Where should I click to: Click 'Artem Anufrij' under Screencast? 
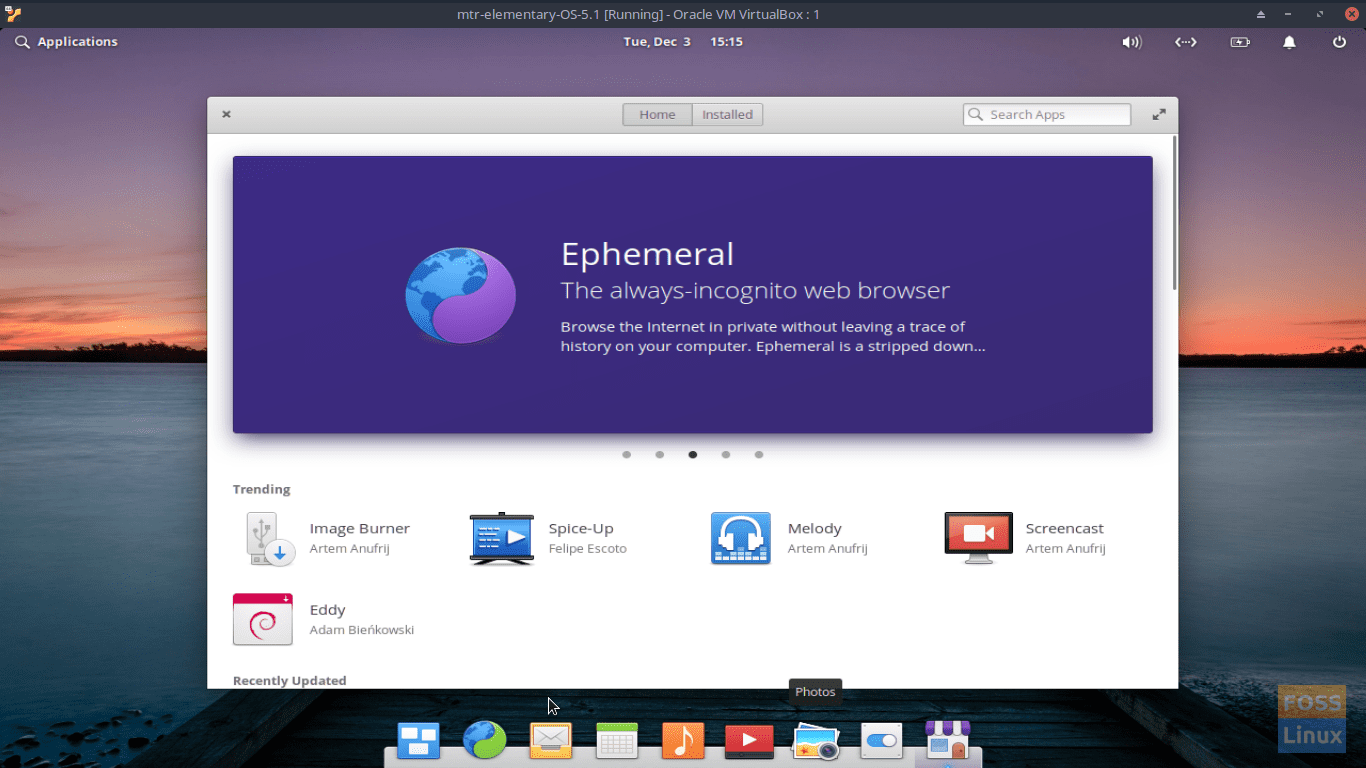1066,549
